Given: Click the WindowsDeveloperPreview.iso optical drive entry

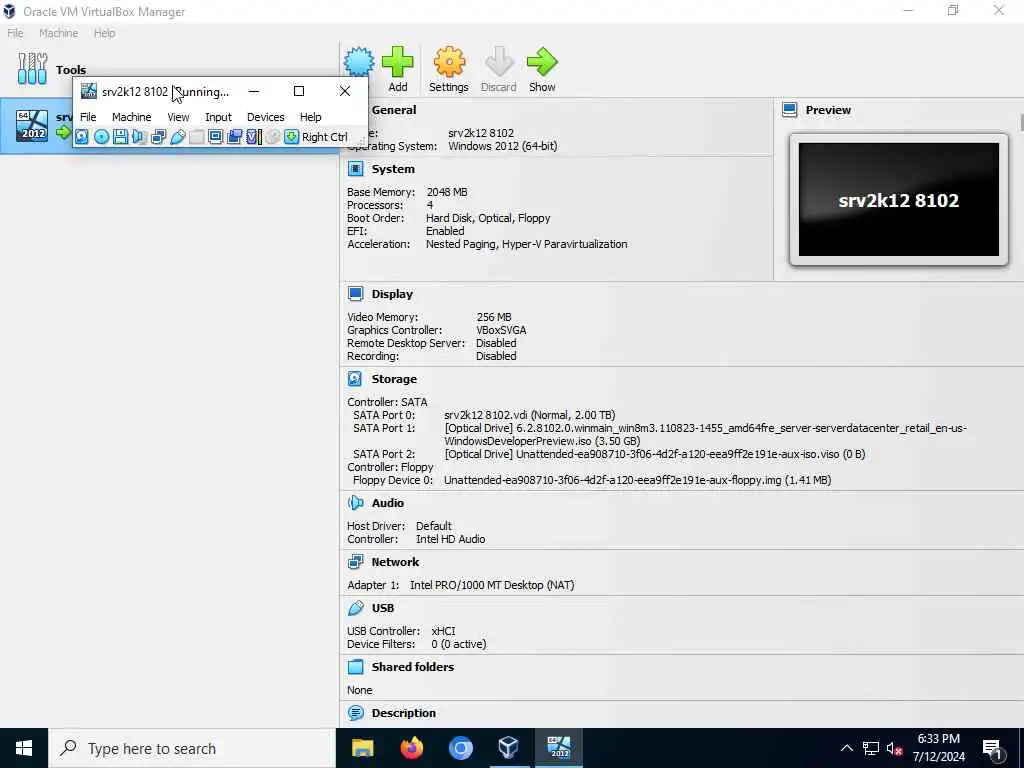Looking at the screenshot, I should click(705, 434).
